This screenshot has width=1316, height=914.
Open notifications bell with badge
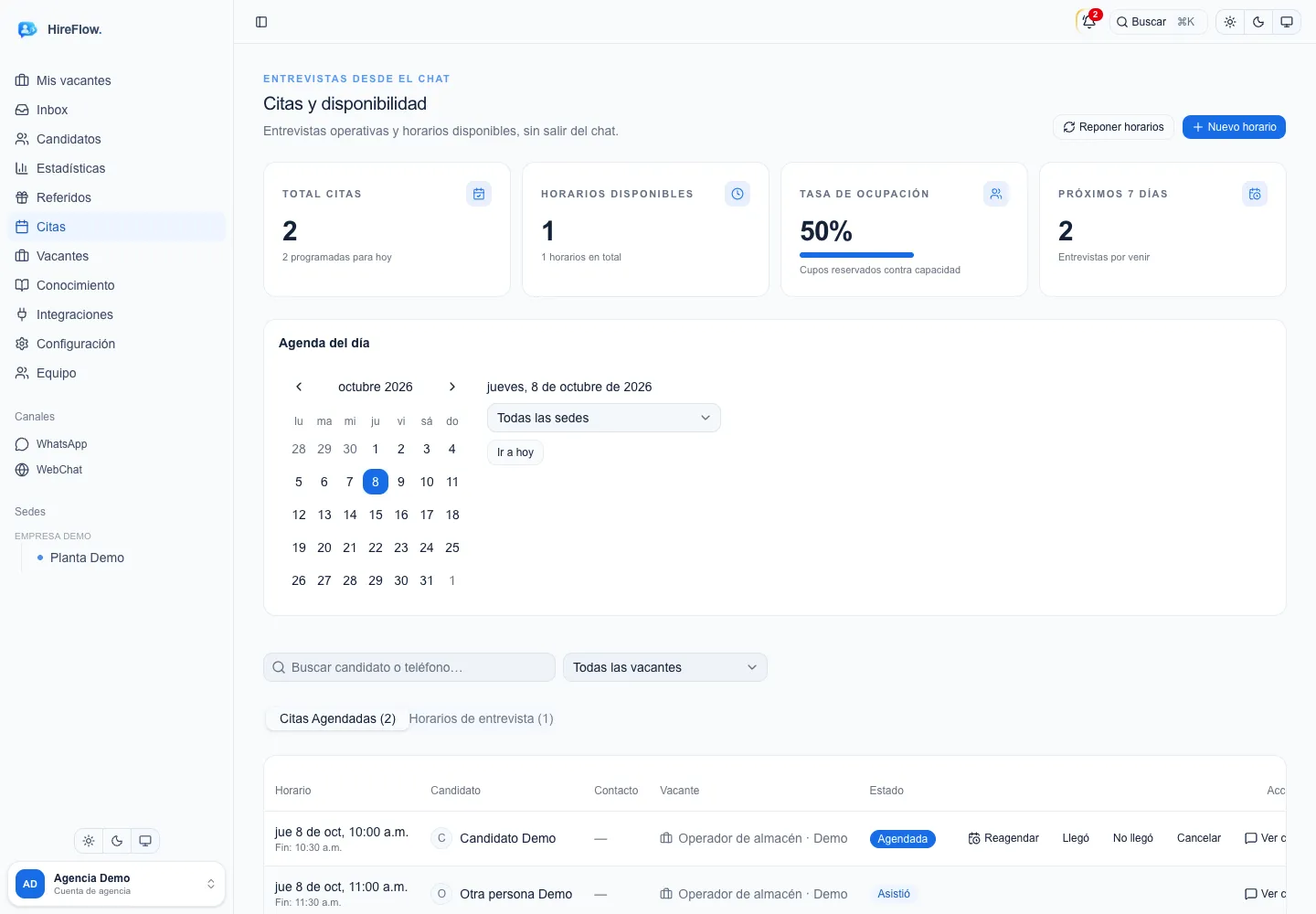click(1088, 22)
